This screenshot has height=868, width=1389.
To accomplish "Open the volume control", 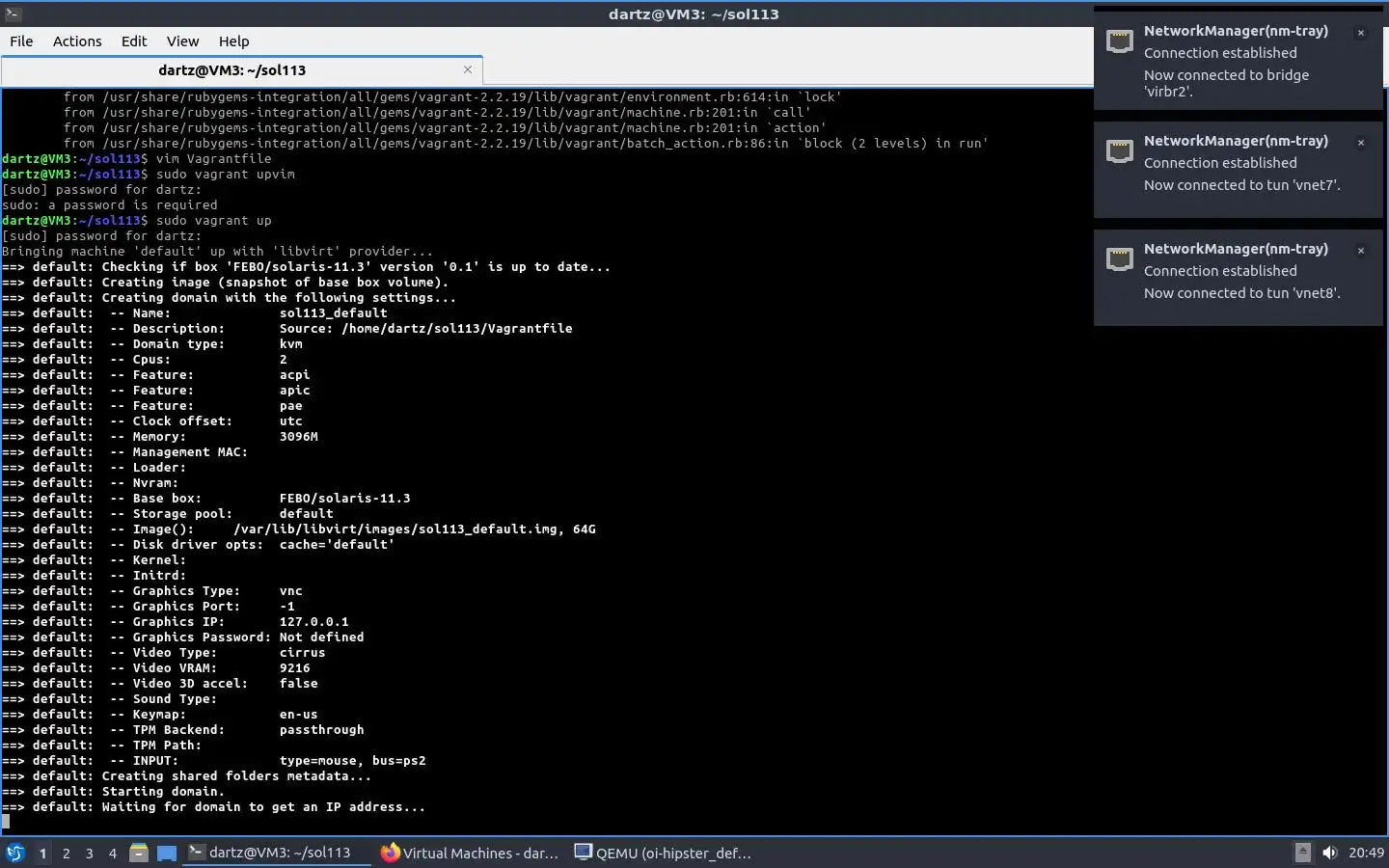I will click(1330, 853).
